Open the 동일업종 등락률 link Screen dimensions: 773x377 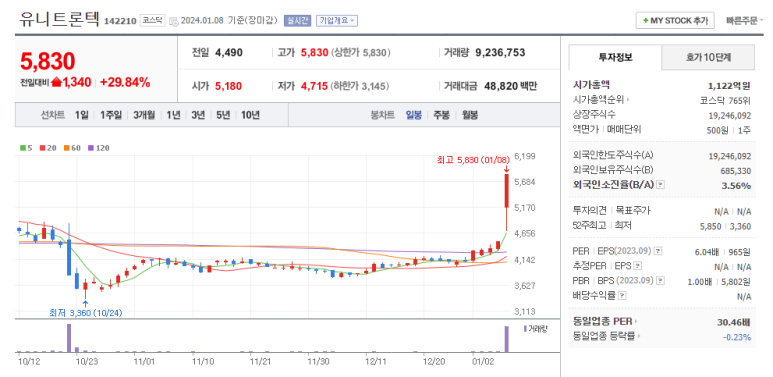point(607,337)
